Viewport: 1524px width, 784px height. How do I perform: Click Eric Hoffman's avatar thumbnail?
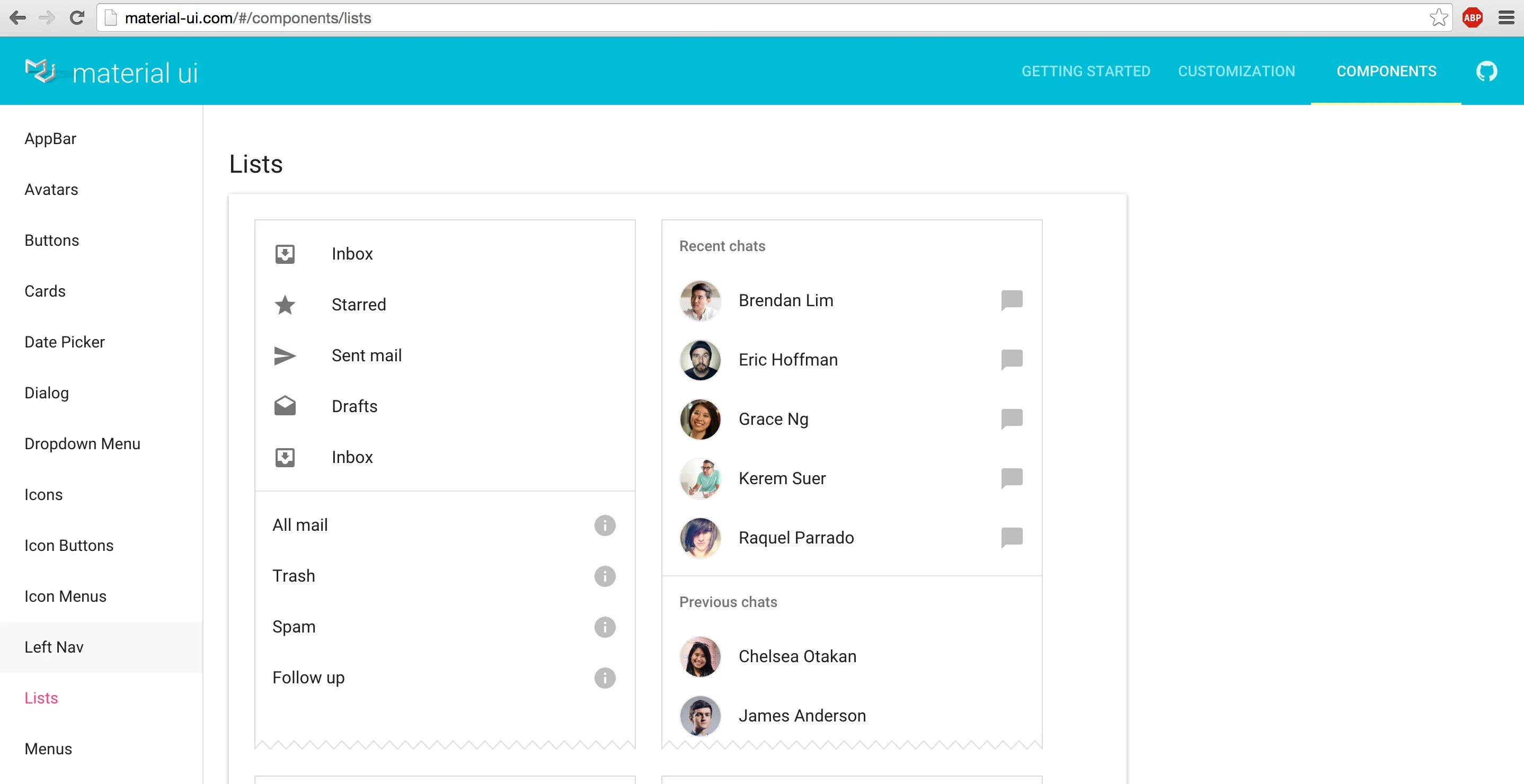[700, 360]
